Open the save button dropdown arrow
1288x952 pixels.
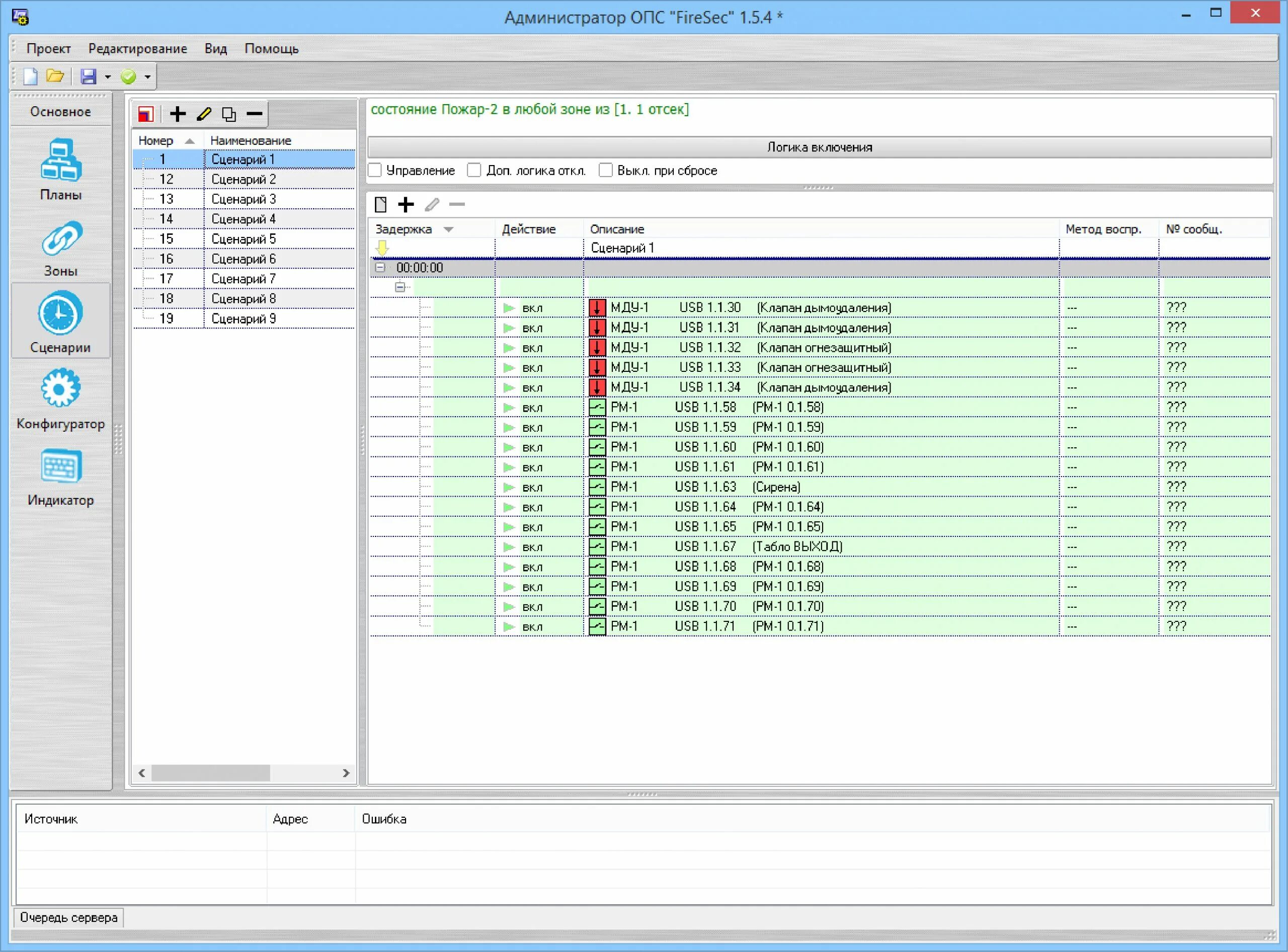click(108, 76)
